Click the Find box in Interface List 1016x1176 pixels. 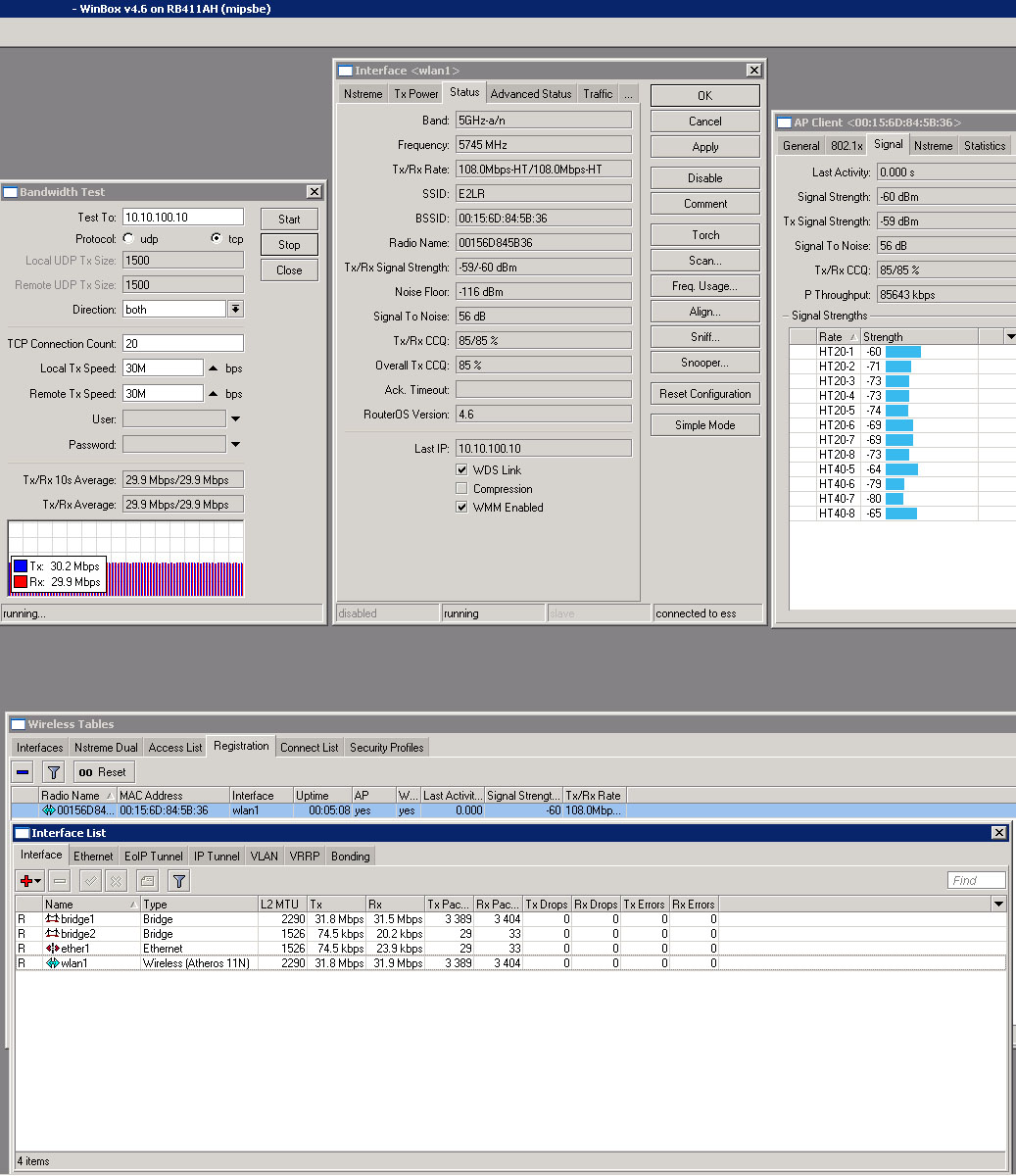[977, 880]
